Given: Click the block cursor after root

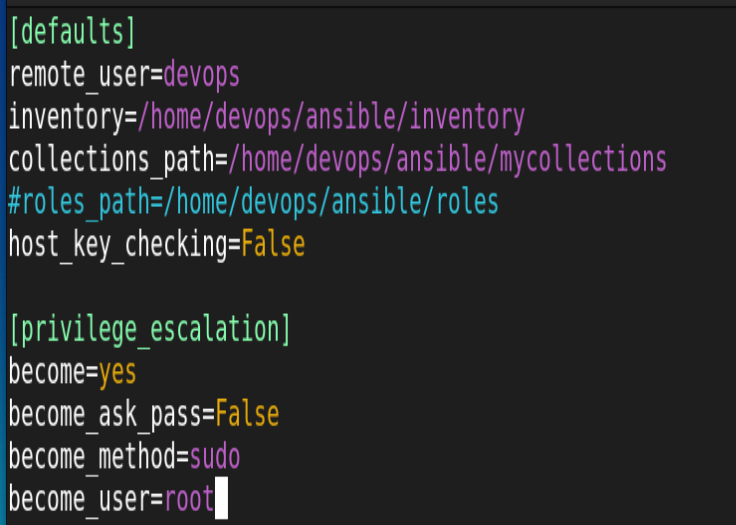Looking at the screenshot, I should click(x=222, y=498).
